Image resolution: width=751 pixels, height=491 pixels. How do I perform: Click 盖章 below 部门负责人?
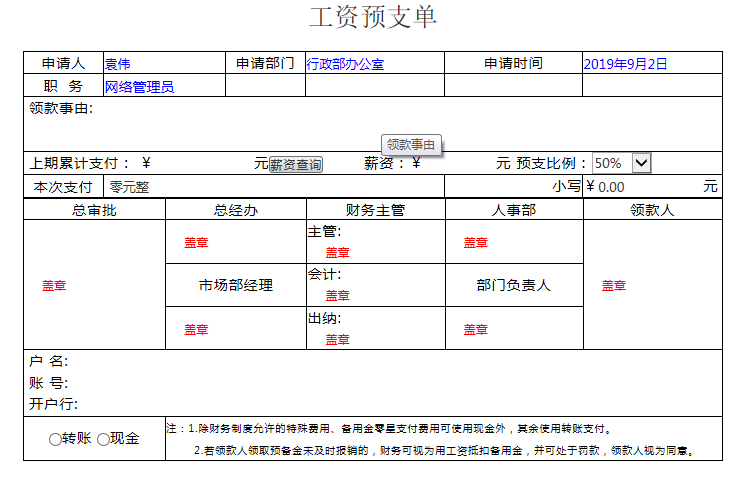[476, 330]
